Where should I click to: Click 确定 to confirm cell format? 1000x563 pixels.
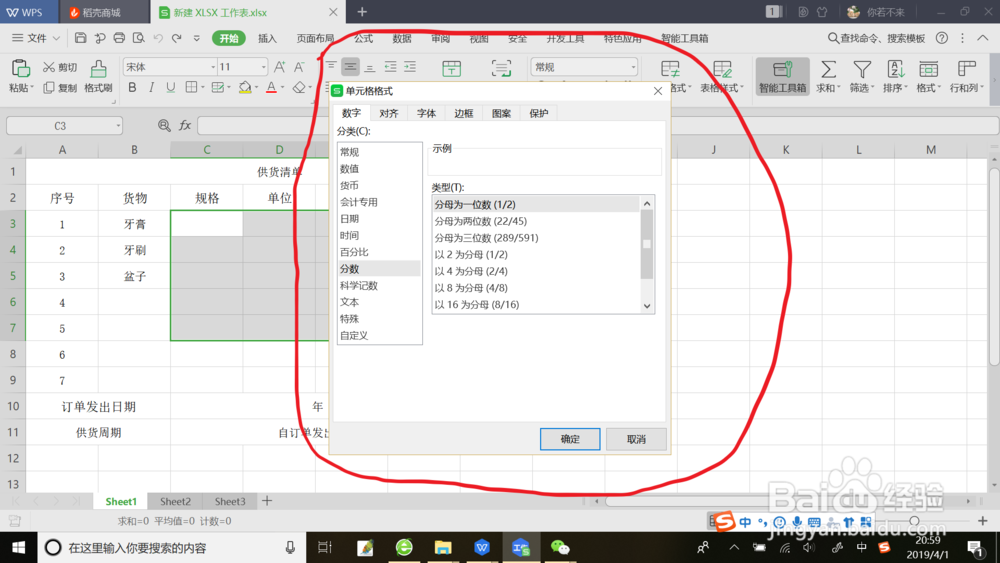point(570,439)
